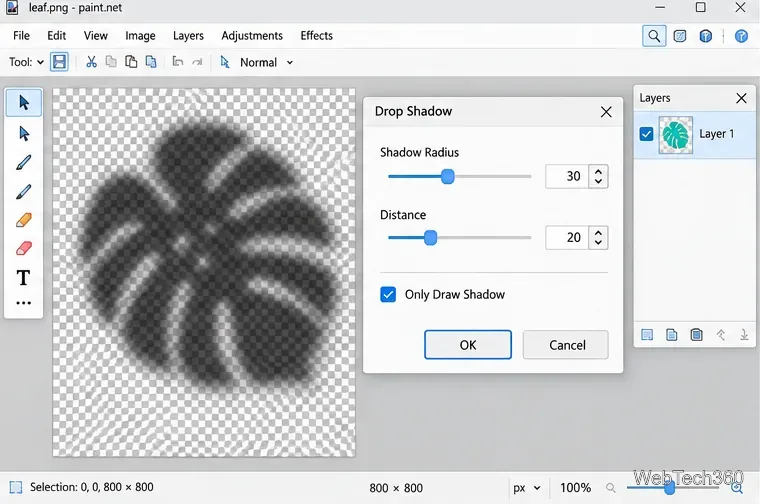Click the third dark-blue icon at bottom of Layers panel
Screen dimensions: 760x504
point(697,334)
